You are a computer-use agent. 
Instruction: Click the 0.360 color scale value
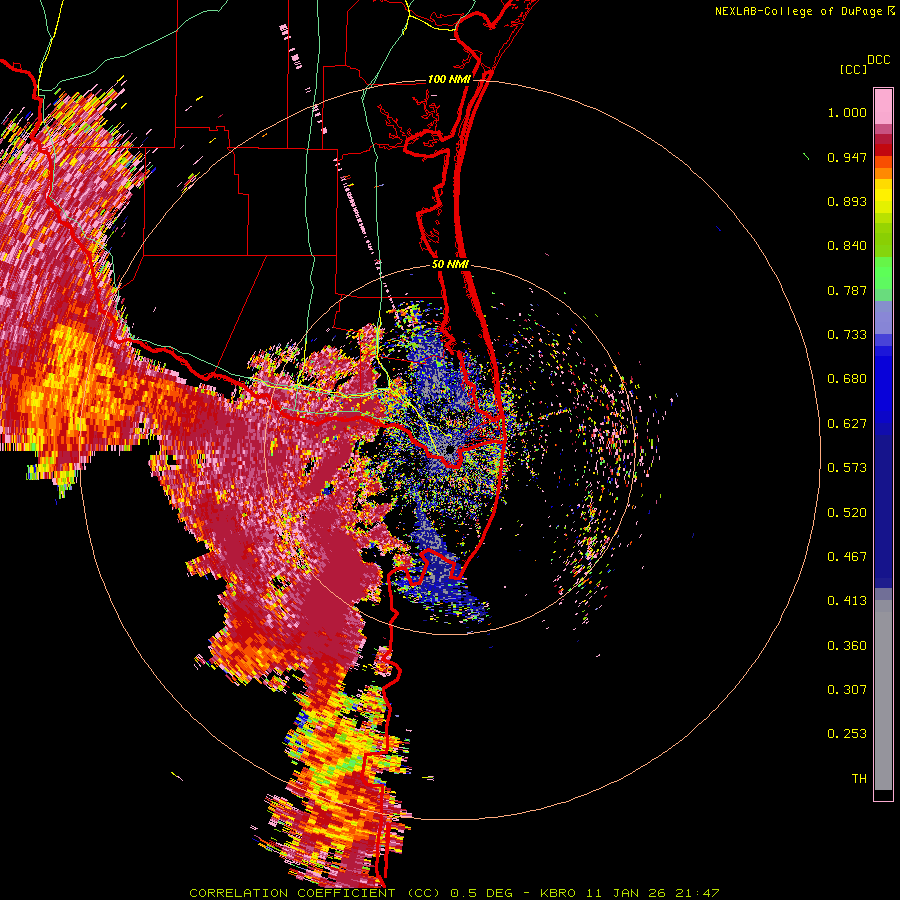point(847,646)
